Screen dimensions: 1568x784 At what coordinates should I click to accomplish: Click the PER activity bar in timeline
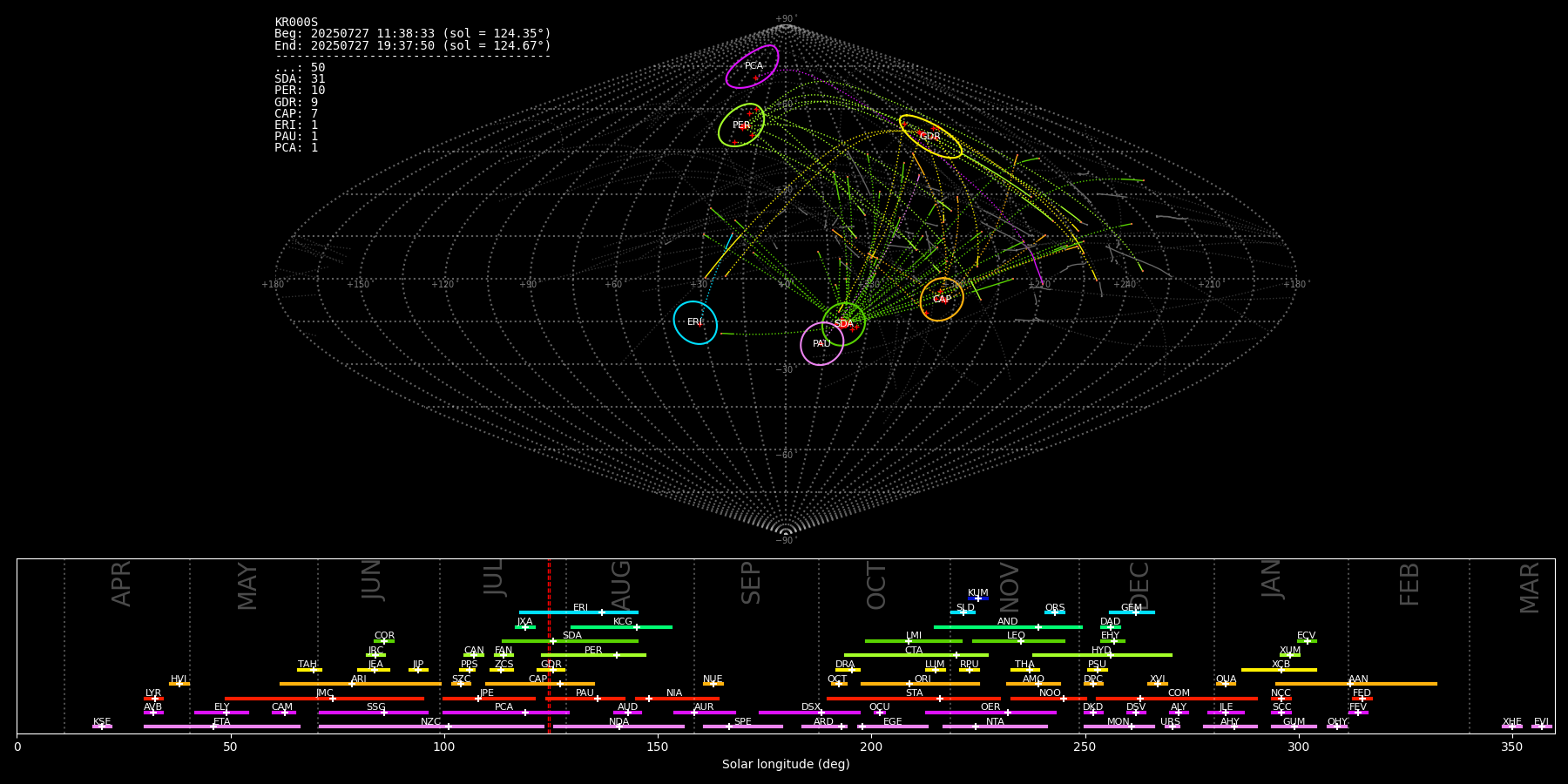[593, 655]
